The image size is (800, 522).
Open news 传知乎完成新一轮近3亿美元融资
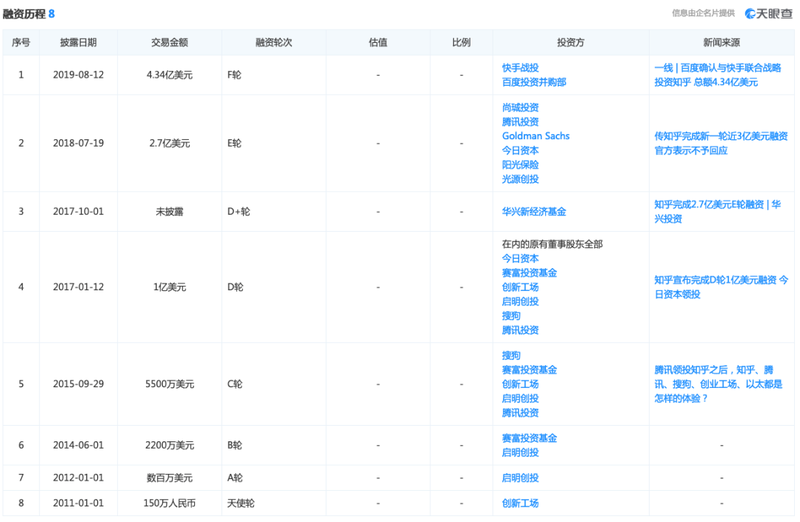point(721,143)
